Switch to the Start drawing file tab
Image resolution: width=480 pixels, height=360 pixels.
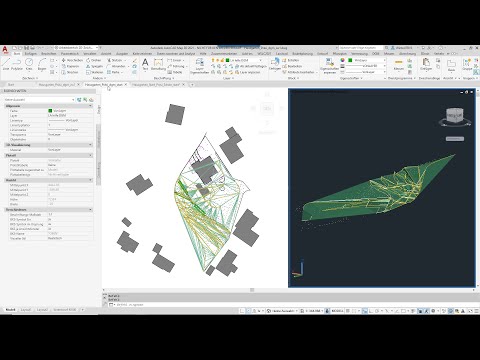(x=11, y=85)
